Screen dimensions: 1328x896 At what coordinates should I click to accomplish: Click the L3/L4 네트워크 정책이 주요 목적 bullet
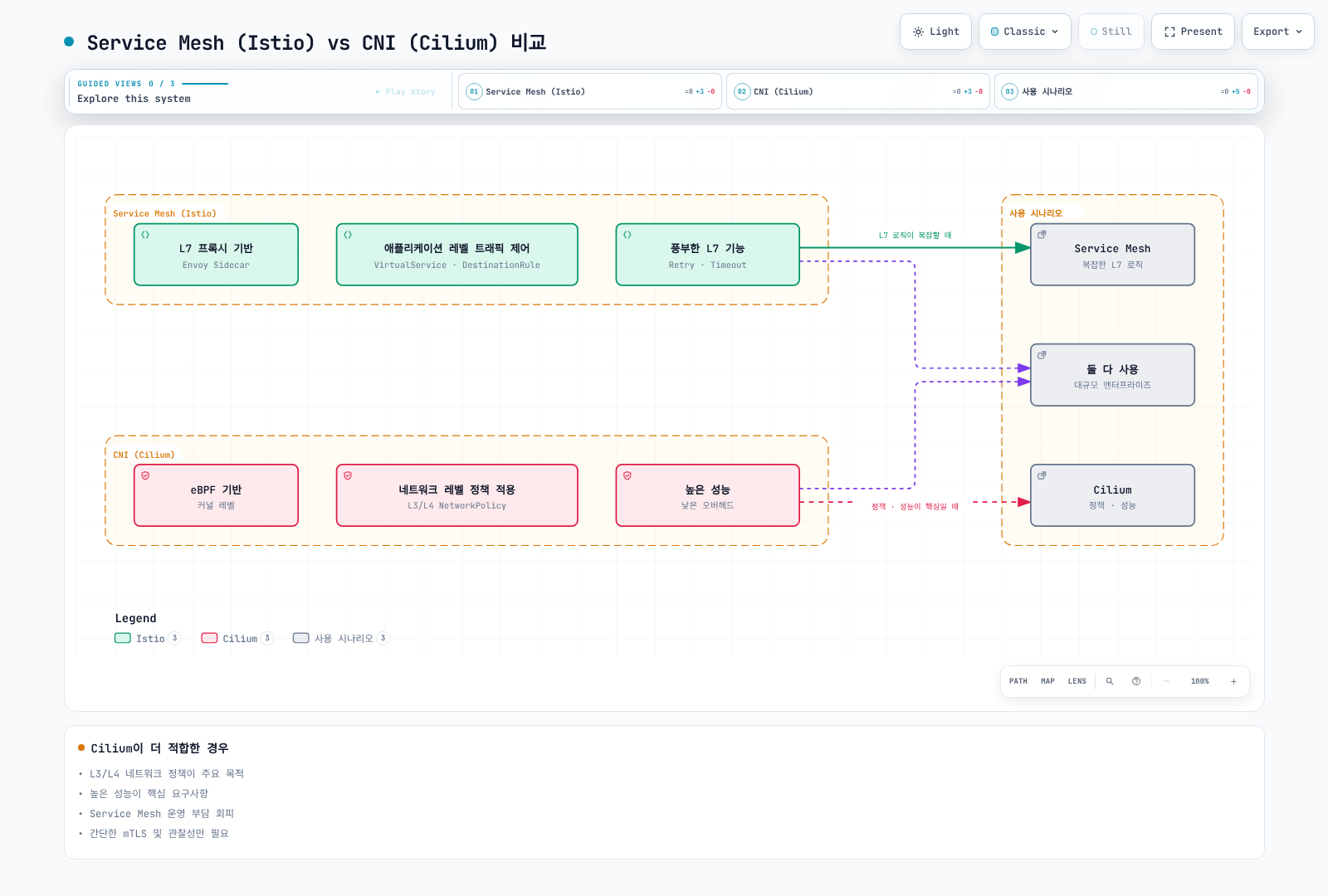(167, 774)
